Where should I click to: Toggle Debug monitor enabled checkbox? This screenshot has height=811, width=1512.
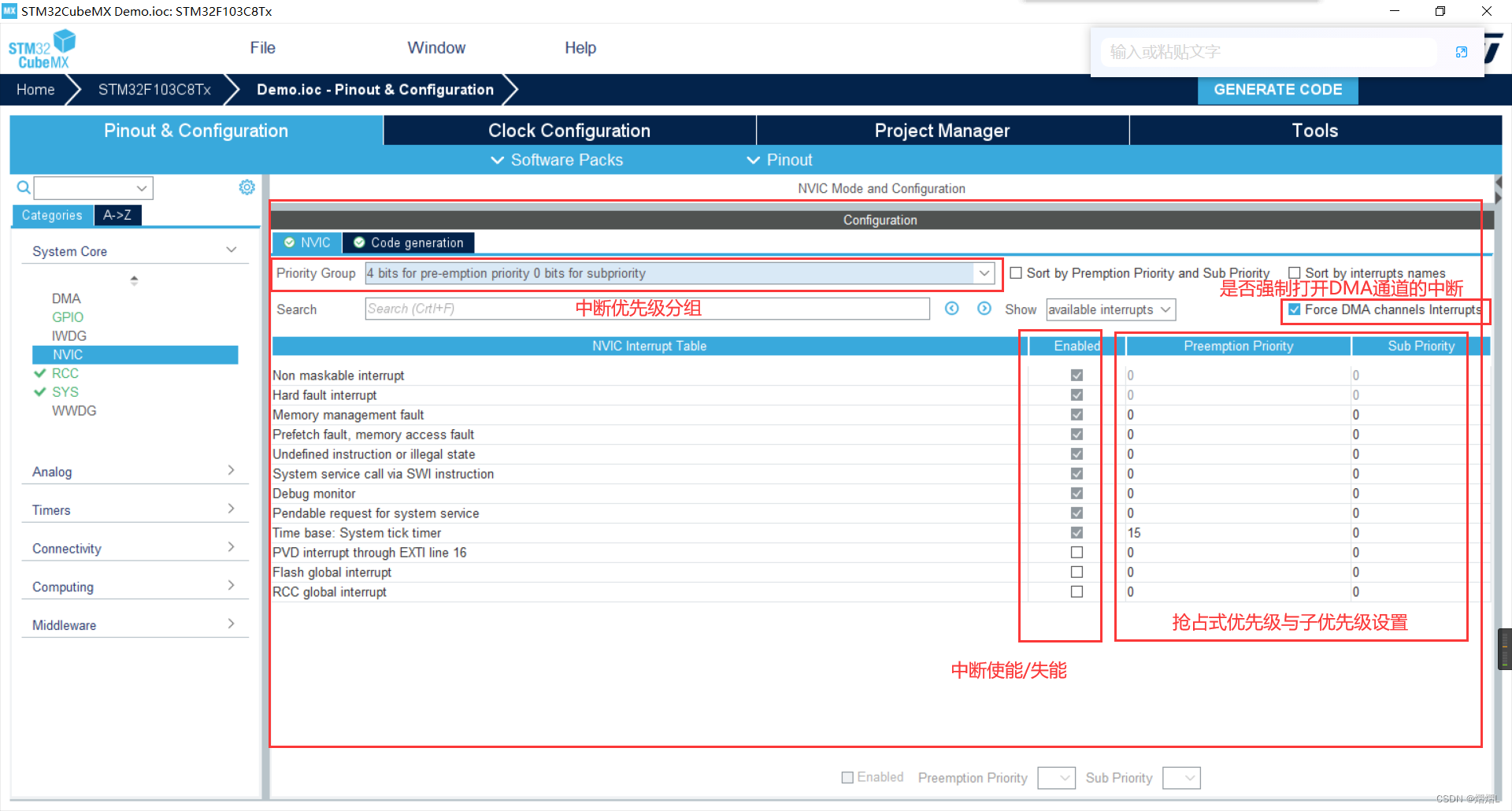1077,494
